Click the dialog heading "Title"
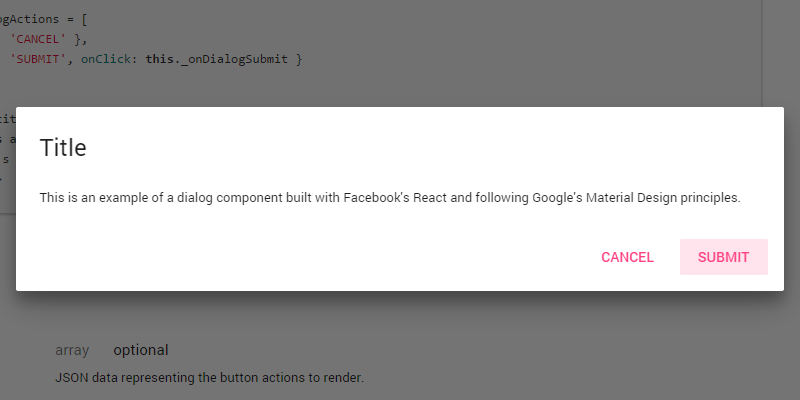The image size is (800, 400). tap(63, 148)
